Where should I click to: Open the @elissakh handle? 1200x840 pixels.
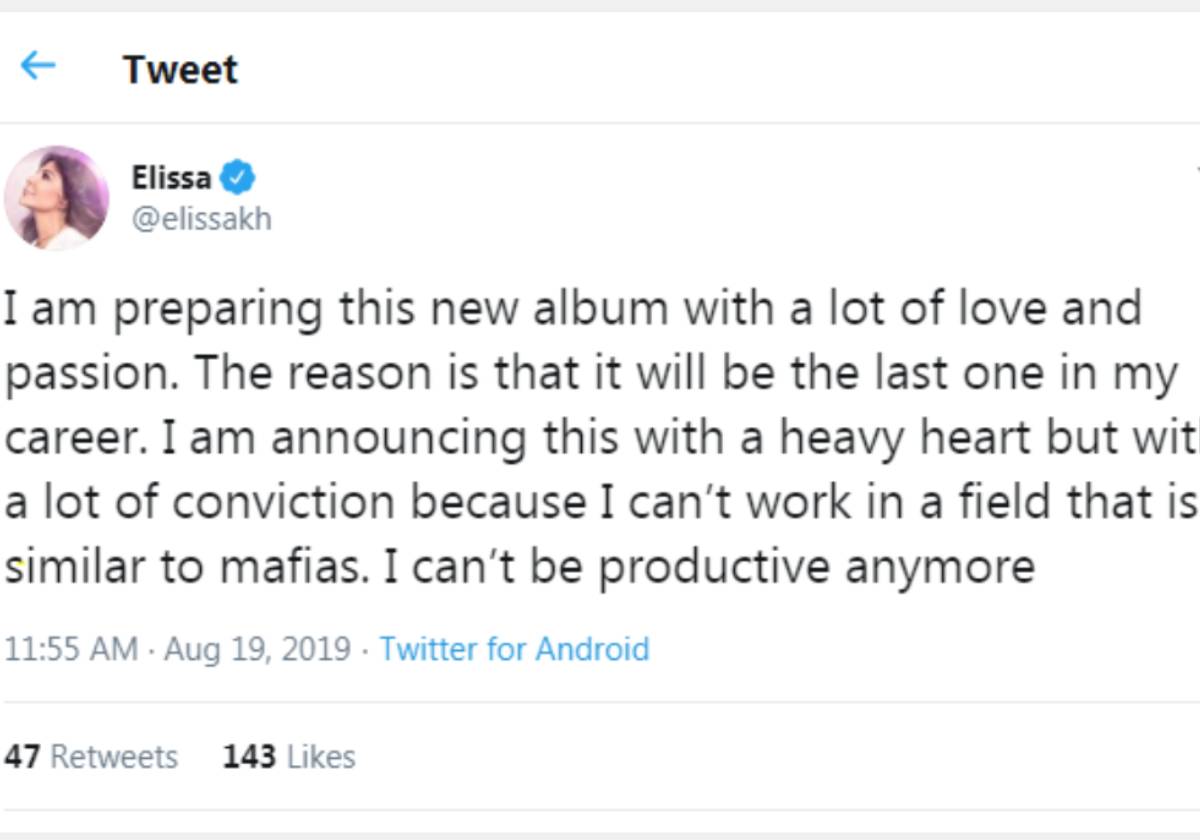(x=201, y=219)
